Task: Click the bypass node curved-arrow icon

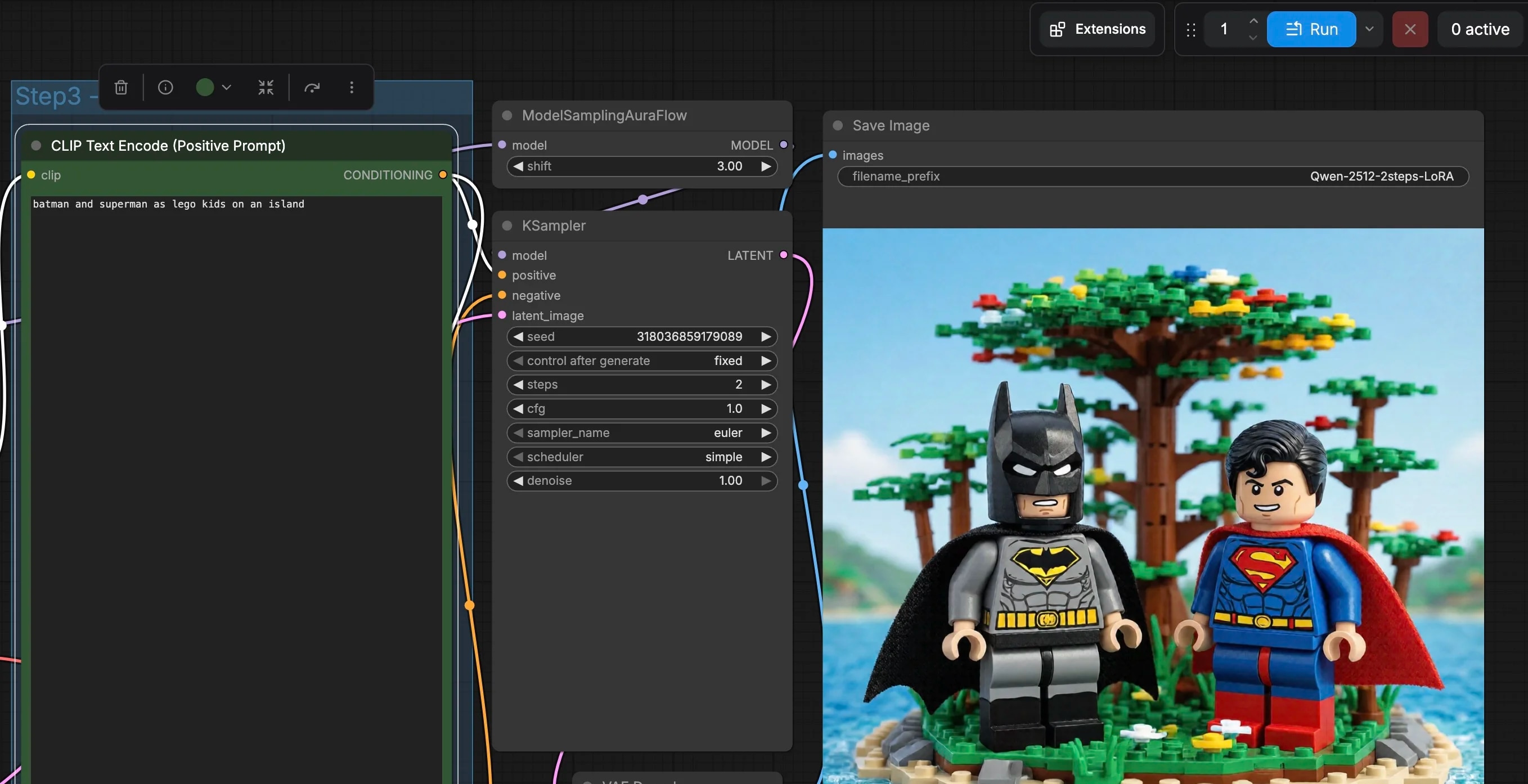Action: click(x=312, y=88)
